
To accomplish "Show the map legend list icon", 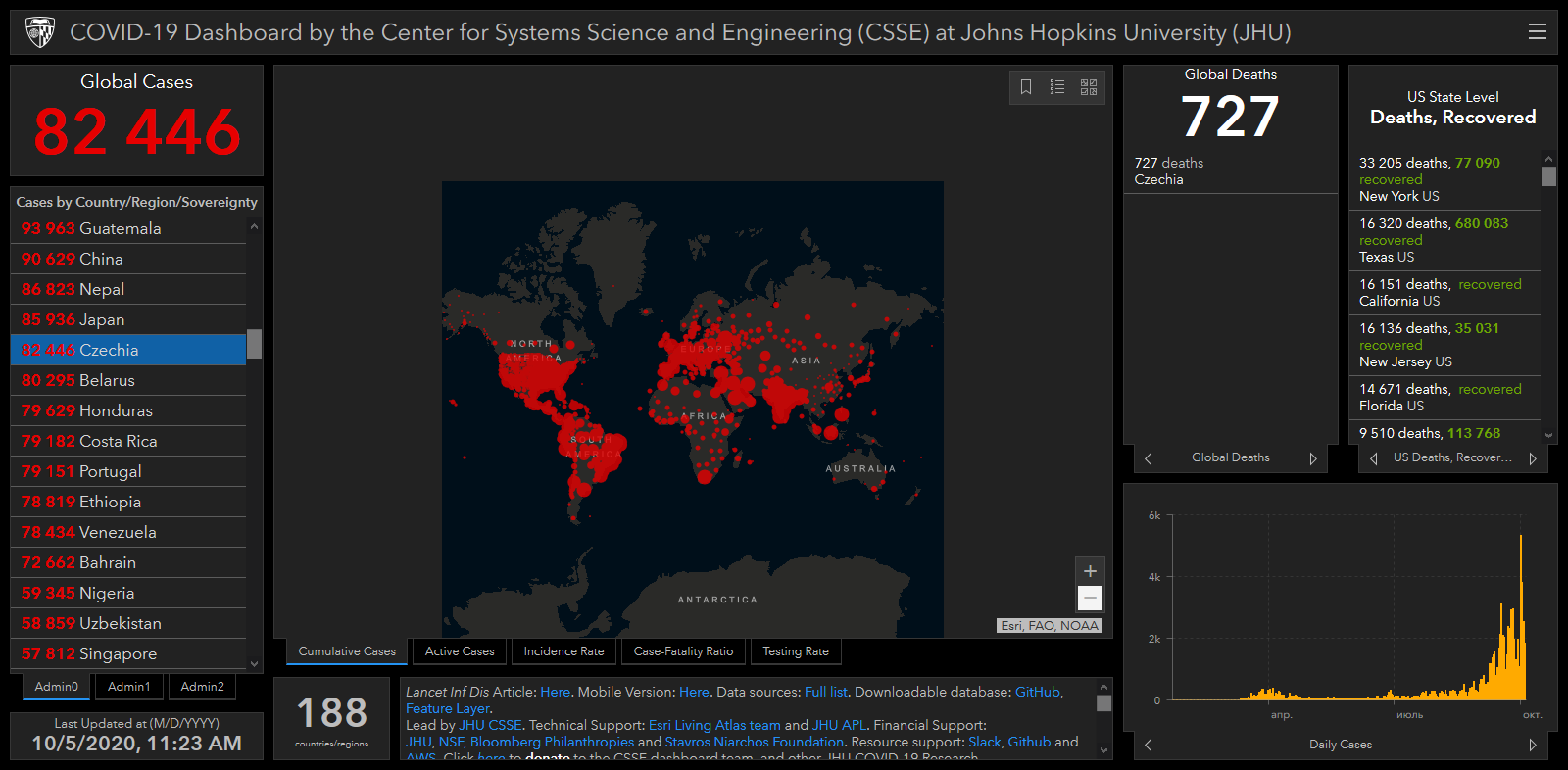I will (1057, 87).
